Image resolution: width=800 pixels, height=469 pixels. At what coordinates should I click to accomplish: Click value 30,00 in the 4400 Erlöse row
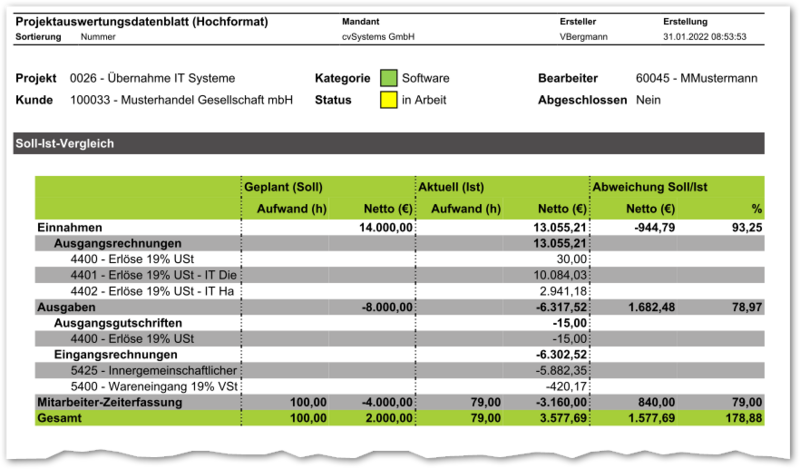tap(572, 259)
